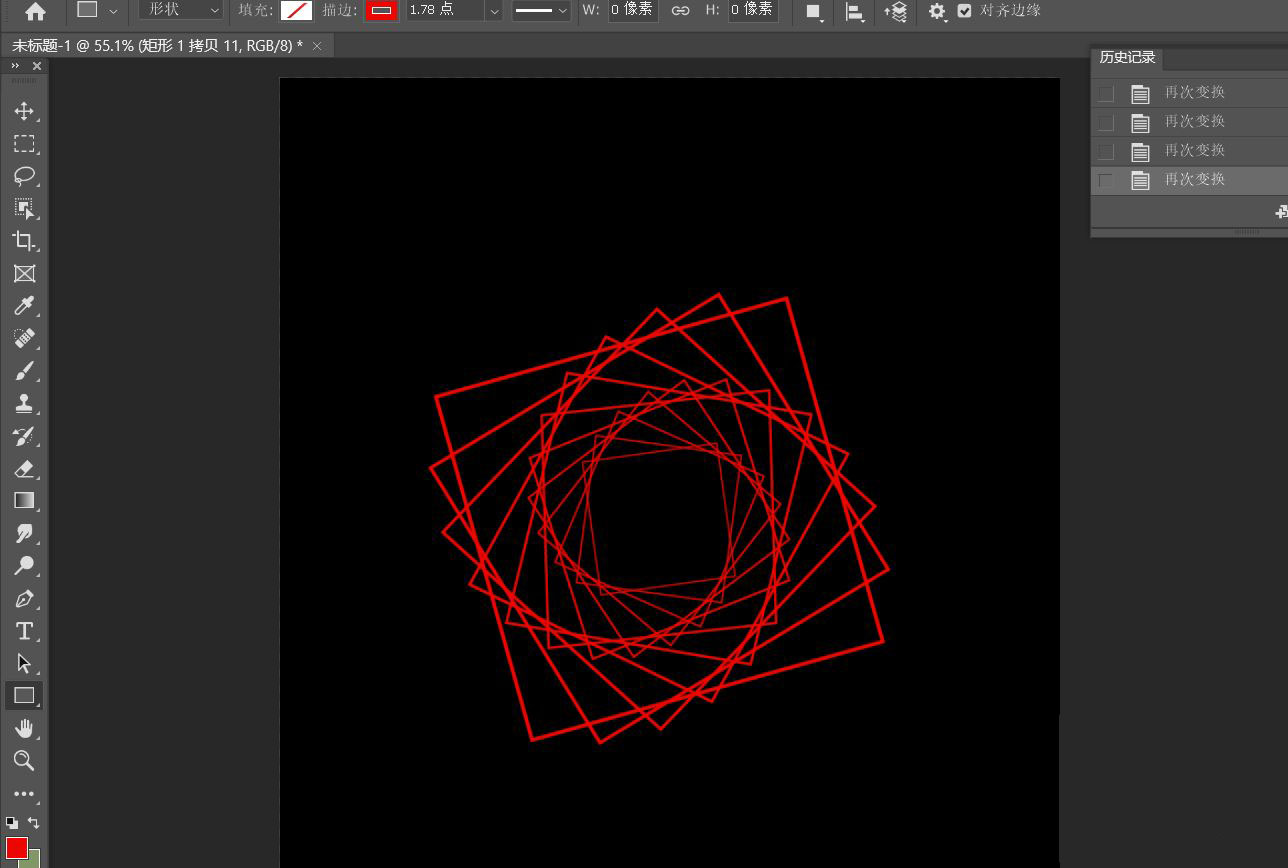Toggle the 对齐边缘 checkbox

(964, 10)
